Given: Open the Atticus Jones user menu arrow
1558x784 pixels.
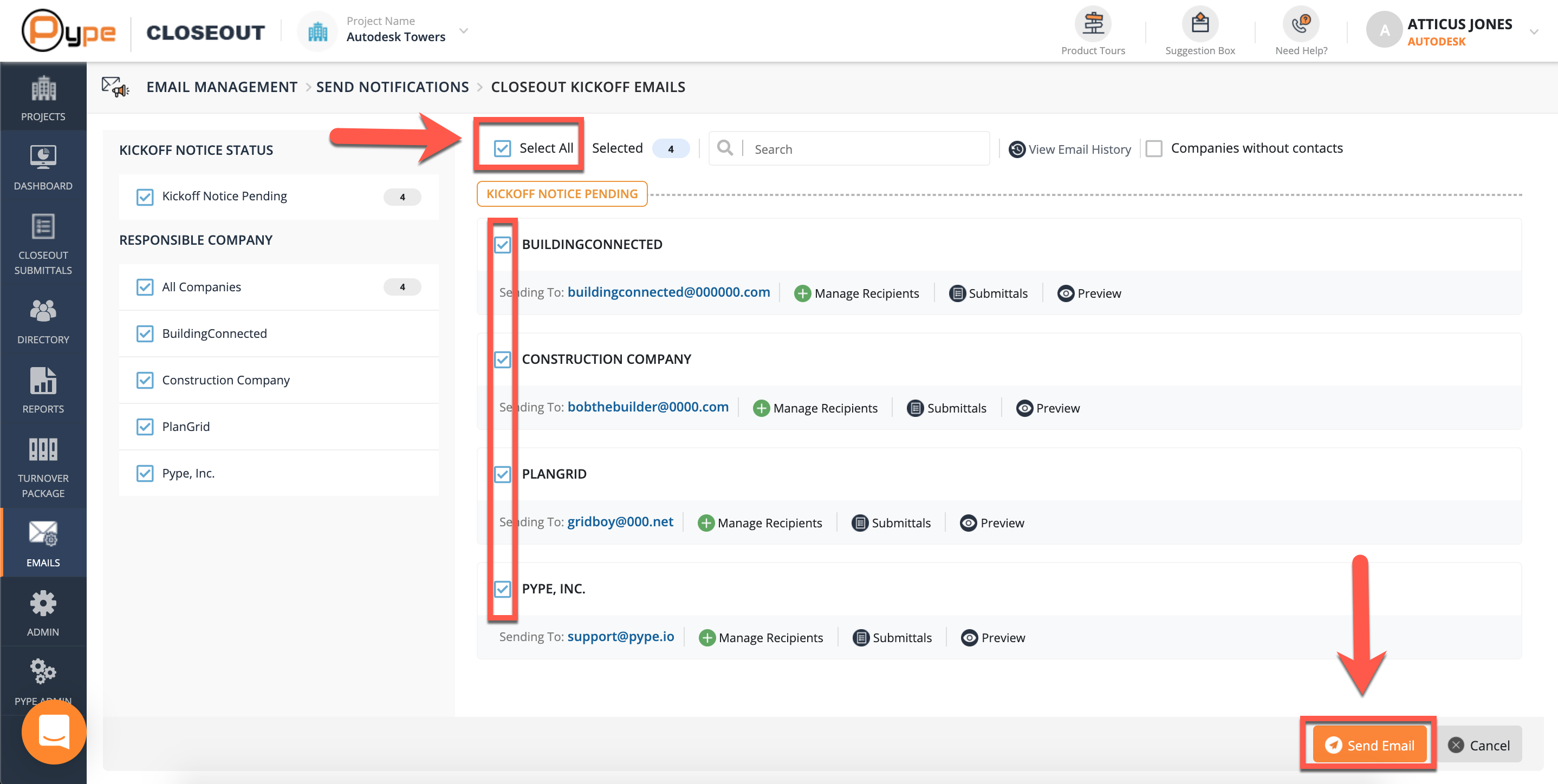Looking at the screenshot, I should pos(1533,32).
